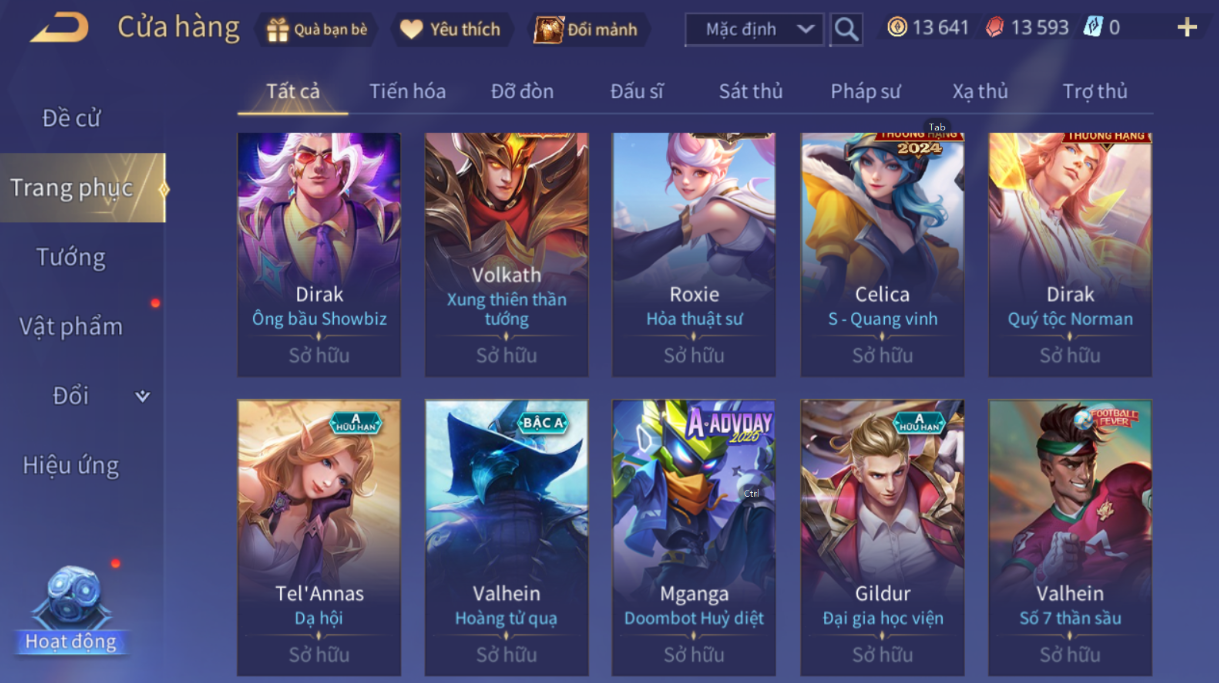
Task: Expand the Đổi sidebar menu chevron
Action: point(142,396)
